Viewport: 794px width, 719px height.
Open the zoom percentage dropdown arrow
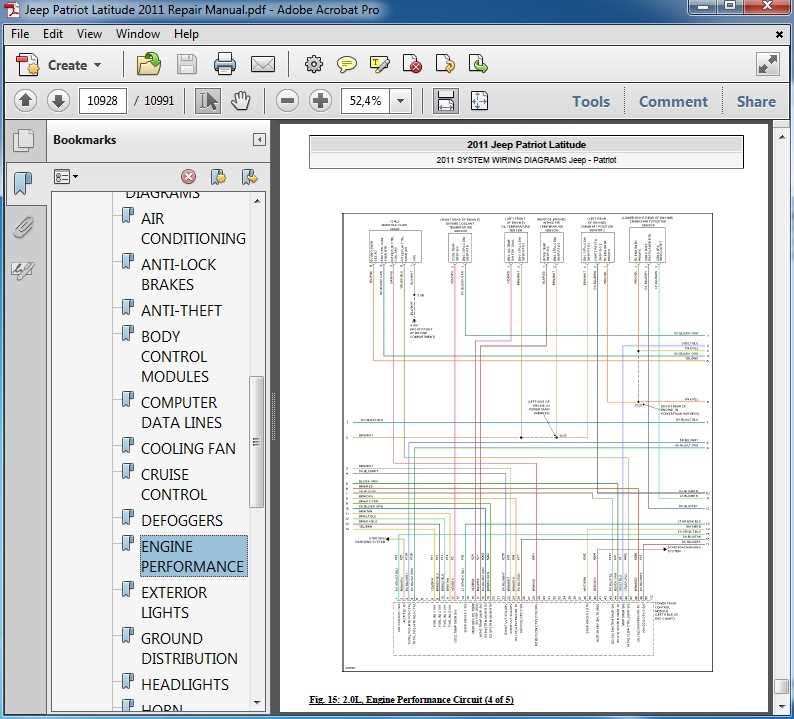tap(401, 101)
